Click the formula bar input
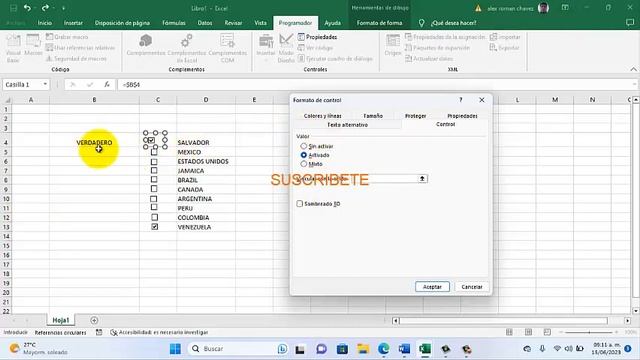The image size is (640, 360). [x=378, y=84]
